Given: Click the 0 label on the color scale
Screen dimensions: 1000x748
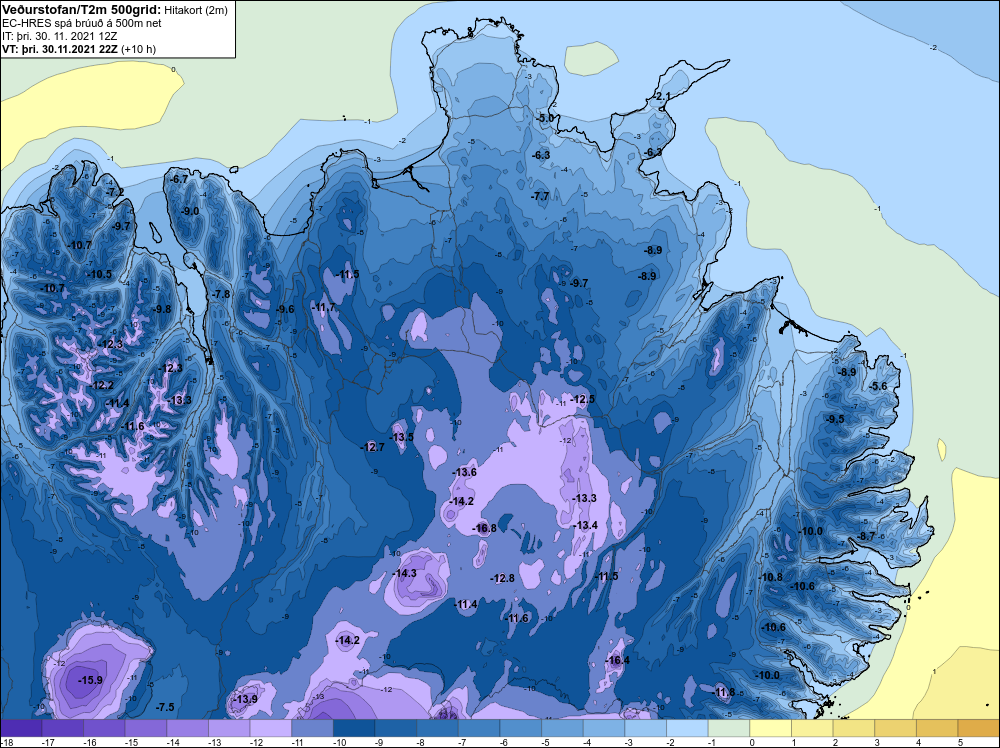Looking at the screenshot, I should click(751, 742).
